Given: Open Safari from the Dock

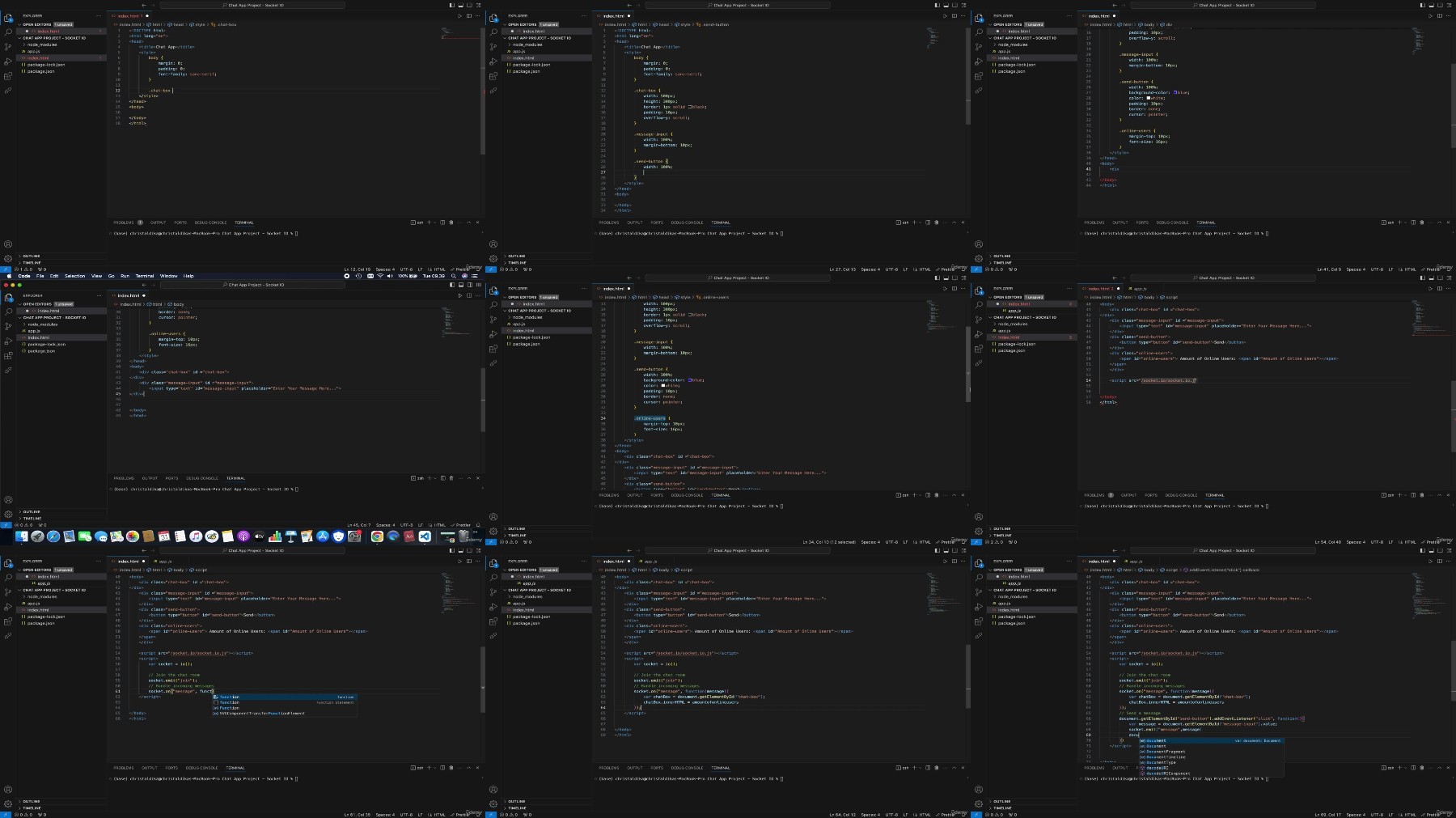Looking at the screenshot, I should [x=53, y=536].
